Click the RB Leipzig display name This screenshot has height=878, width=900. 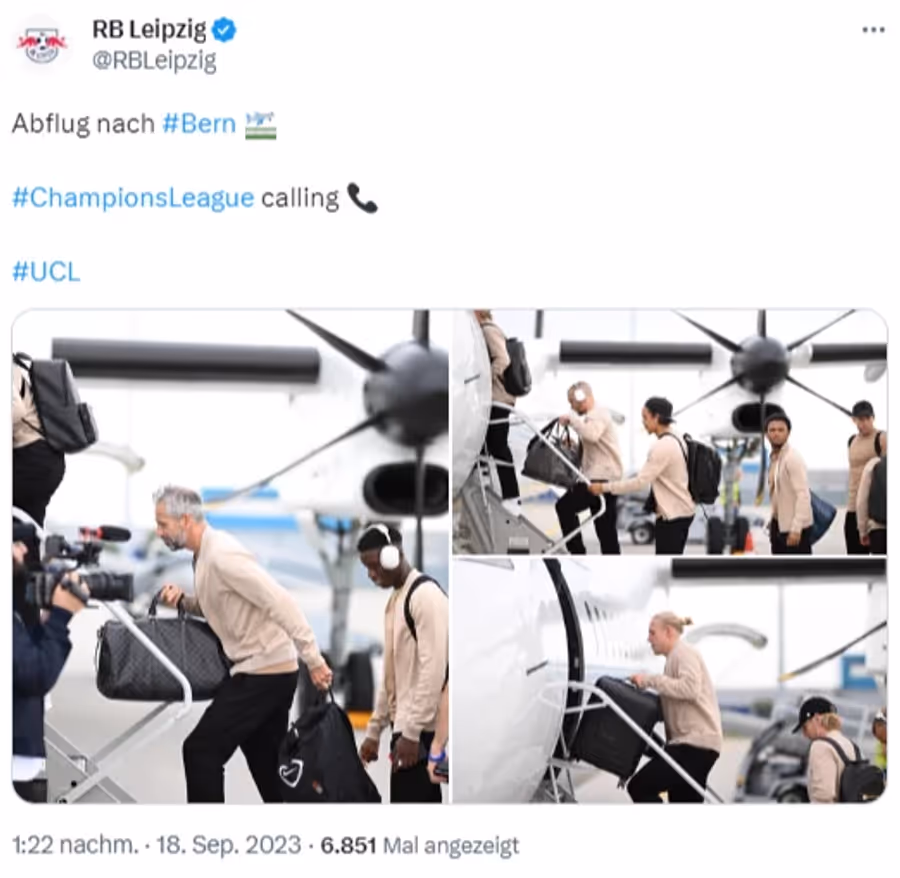point(149,29)
